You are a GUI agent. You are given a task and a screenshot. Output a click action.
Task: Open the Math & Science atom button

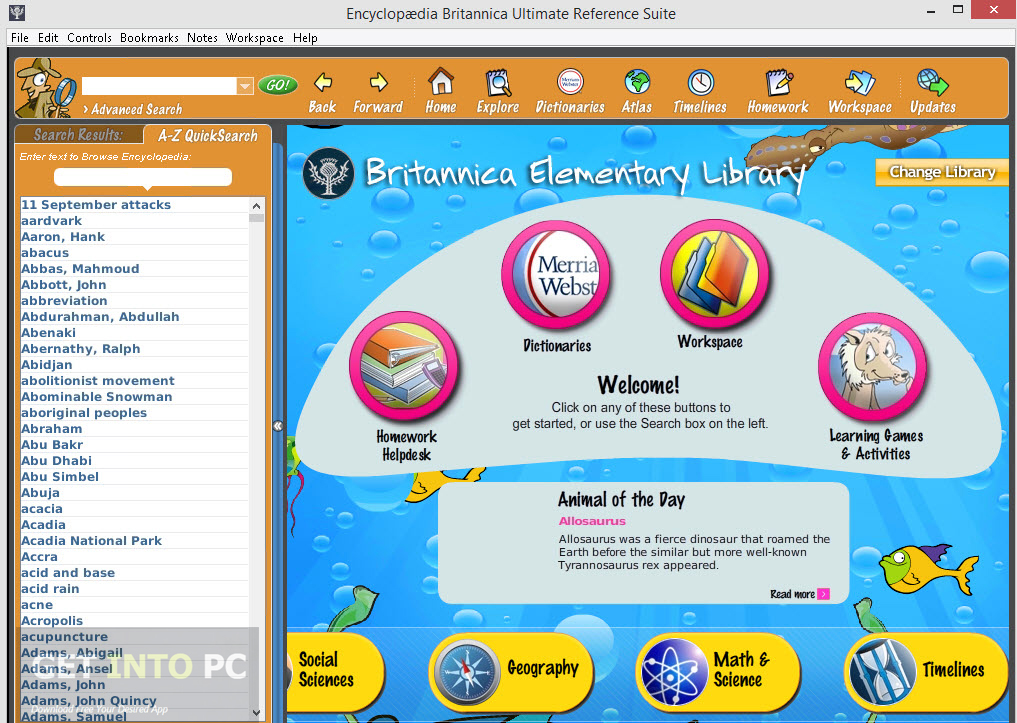[719, 672]
